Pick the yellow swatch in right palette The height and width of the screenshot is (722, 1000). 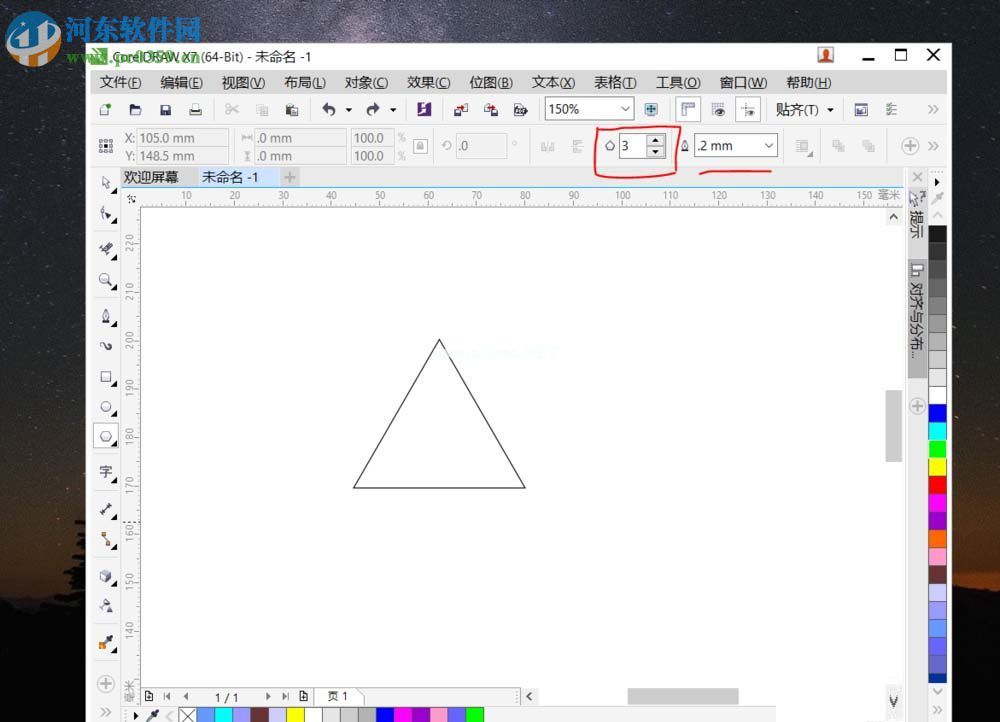[x=937, y=467]
